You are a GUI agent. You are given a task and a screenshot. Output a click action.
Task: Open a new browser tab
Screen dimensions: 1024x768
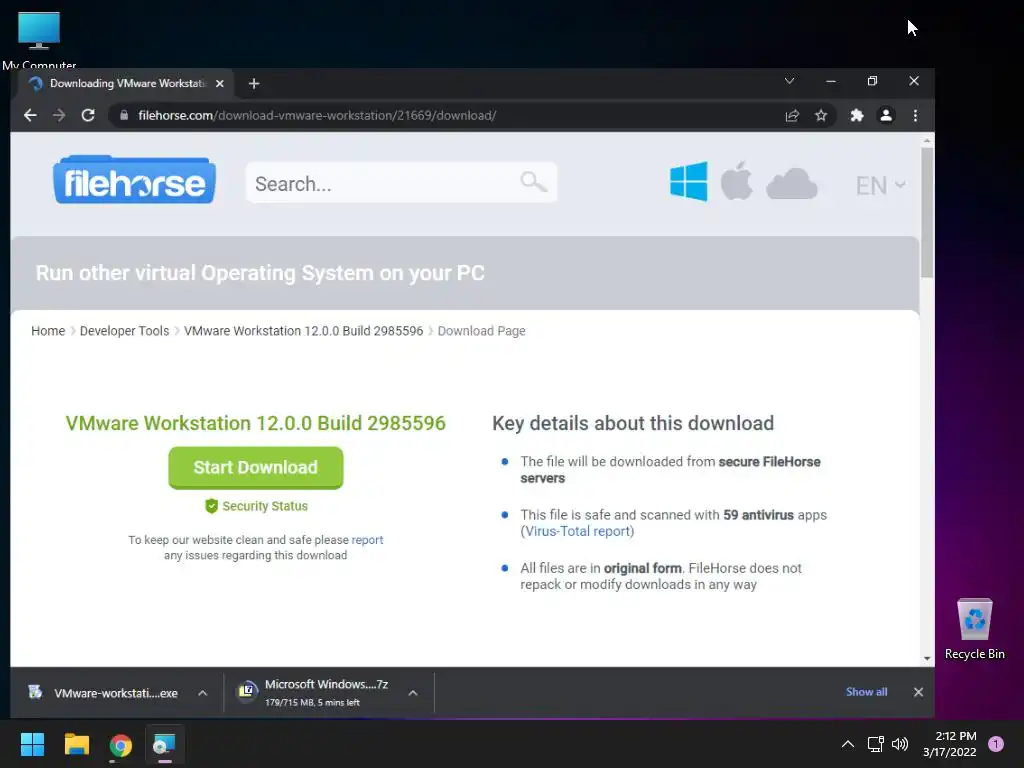tap(254, 84)
